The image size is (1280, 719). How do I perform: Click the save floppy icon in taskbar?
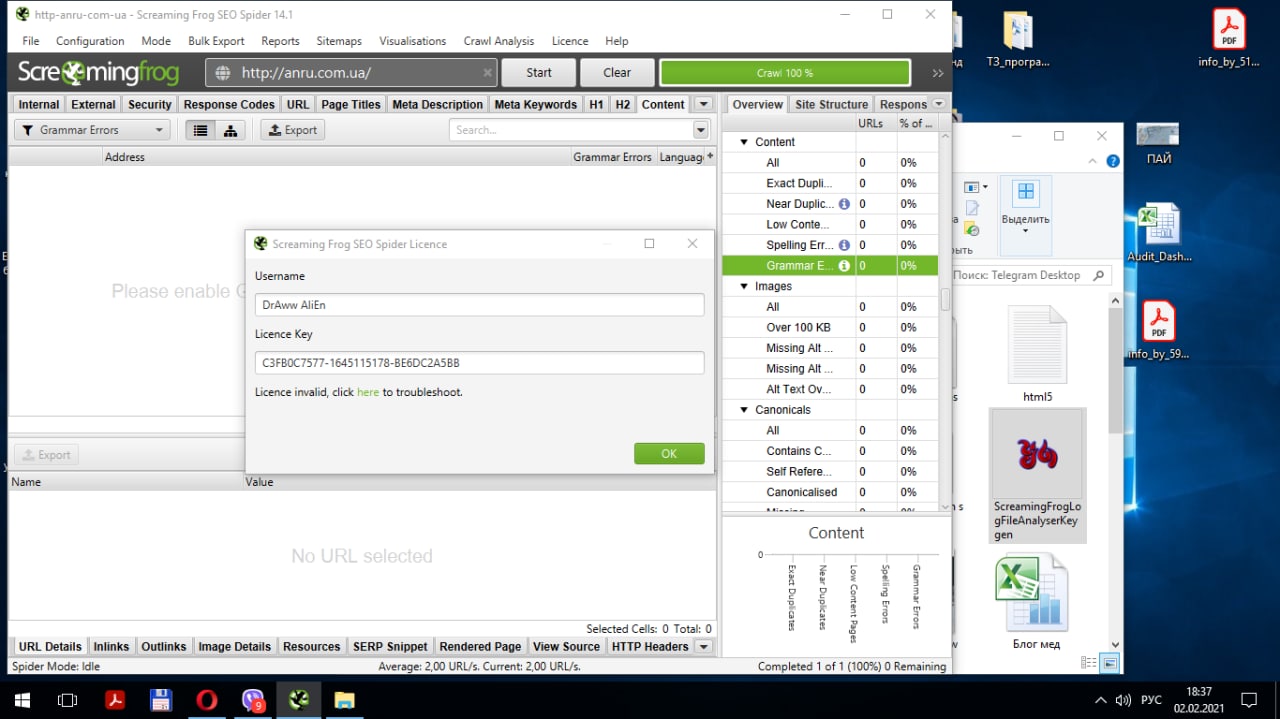point(160,699)
